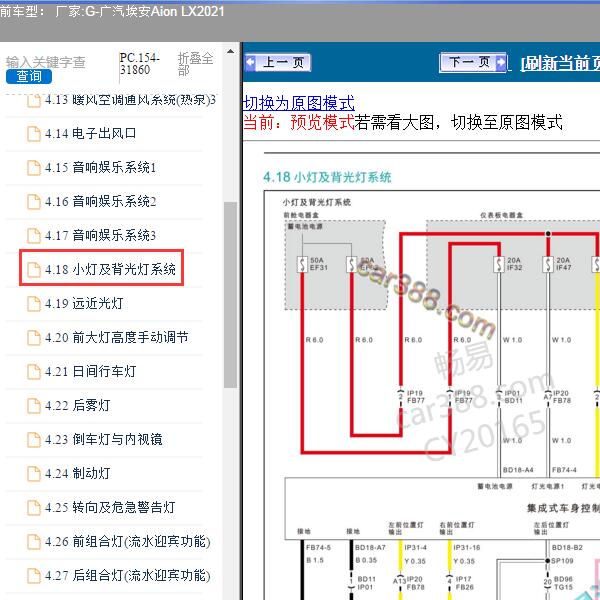Click document icon beside 4.14 电子出风口
The height and width of the screenshot is (600, 600).
34,134
